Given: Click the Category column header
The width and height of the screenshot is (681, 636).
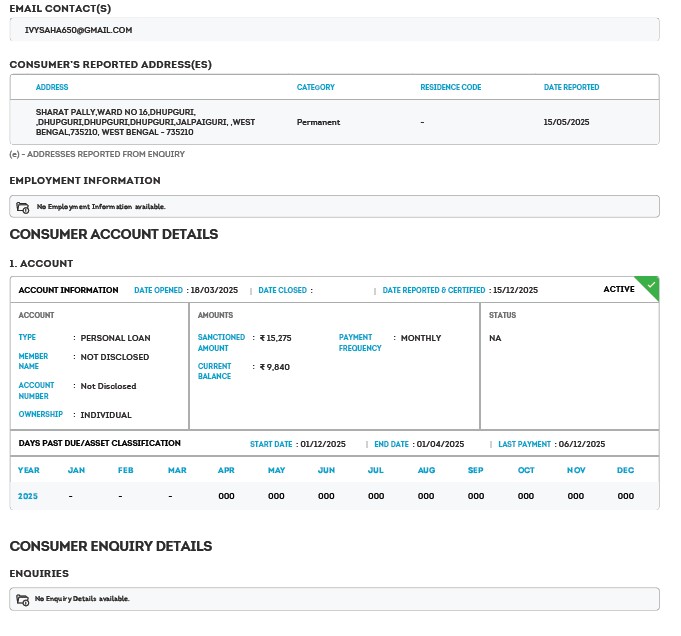Looking at the screenshot, I should [316, 88].
